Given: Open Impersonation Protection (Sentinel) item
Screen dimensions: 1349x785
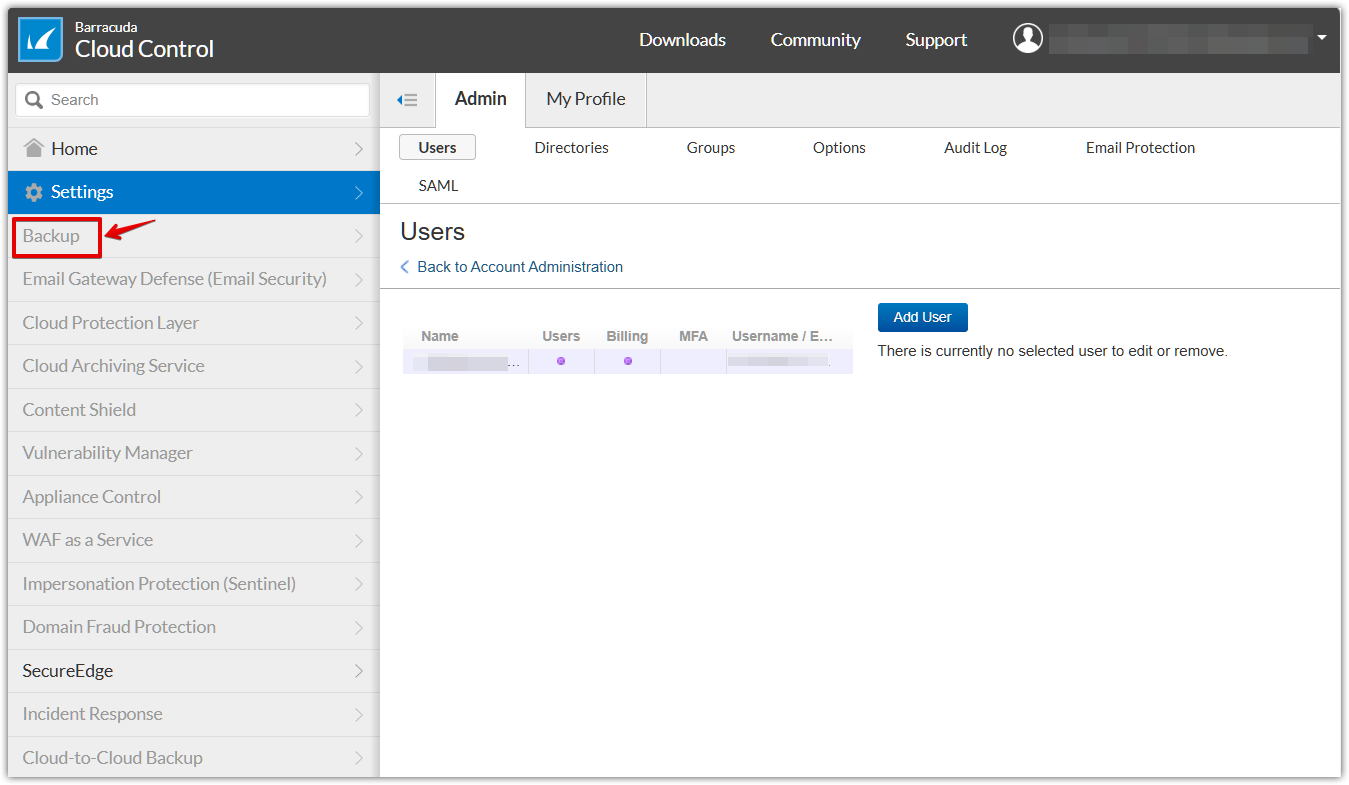Looking at the screenshot, I should click(x=194, y=584).
